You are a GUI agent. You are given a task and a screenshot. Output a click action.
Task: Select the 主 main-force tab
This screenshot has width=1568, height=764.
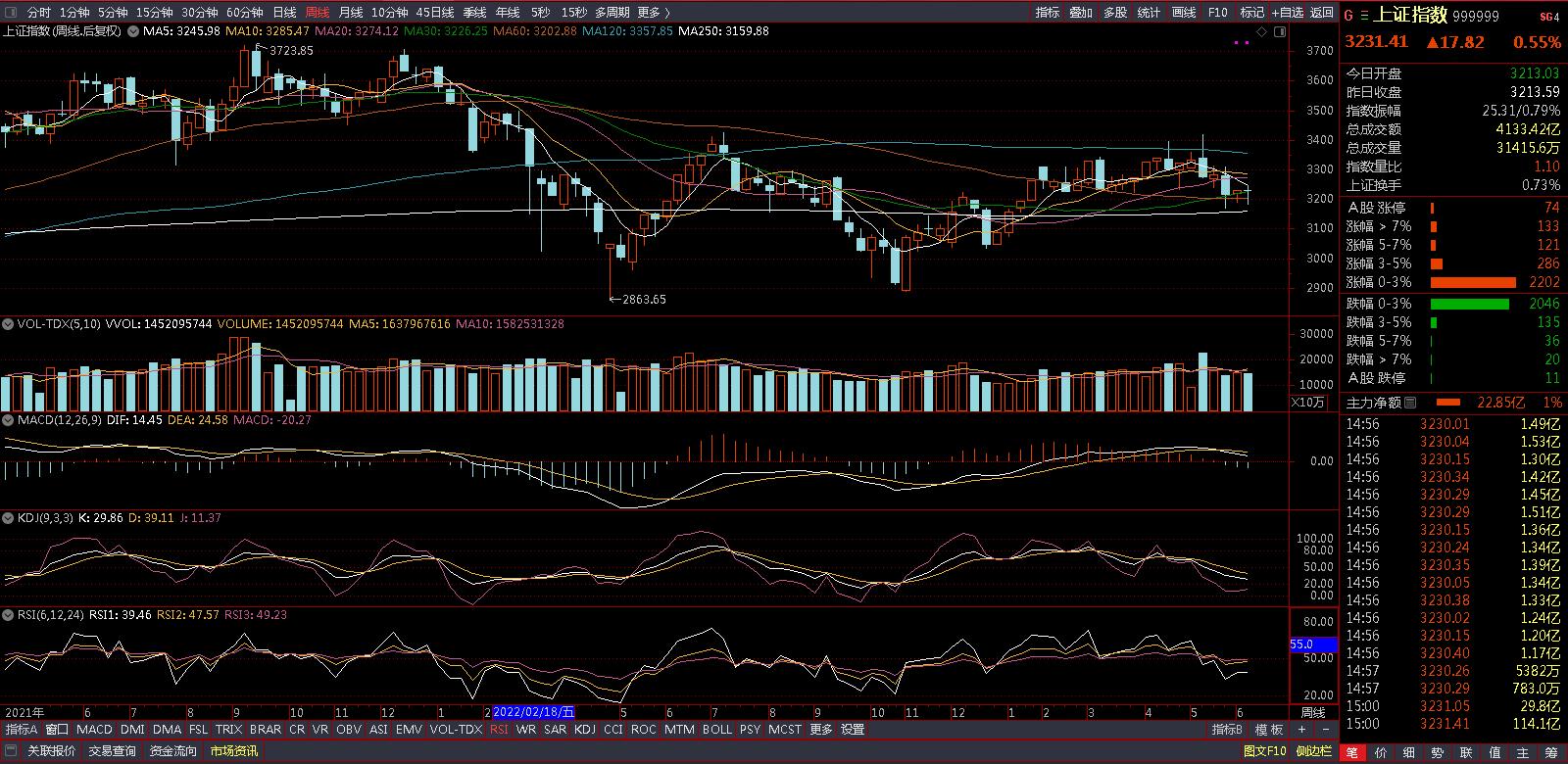tap(1523, 752)
